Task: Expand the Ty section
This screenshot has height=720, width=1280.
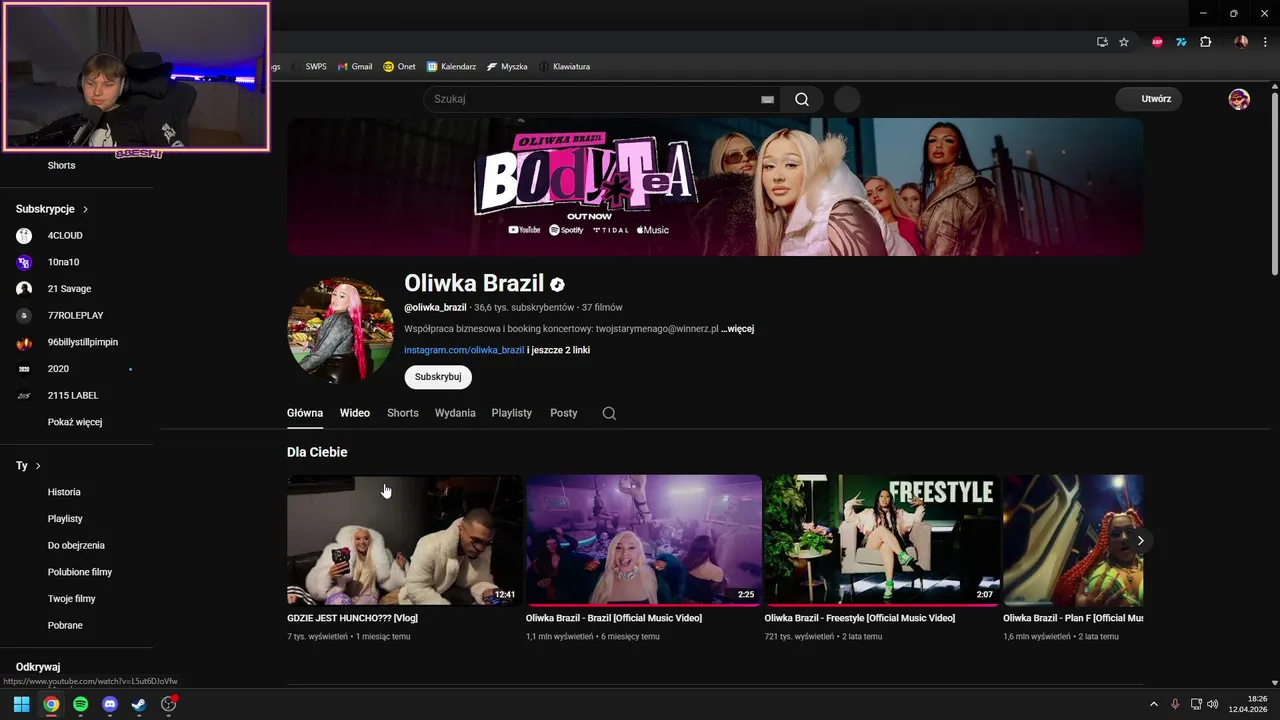Action: 28,466
